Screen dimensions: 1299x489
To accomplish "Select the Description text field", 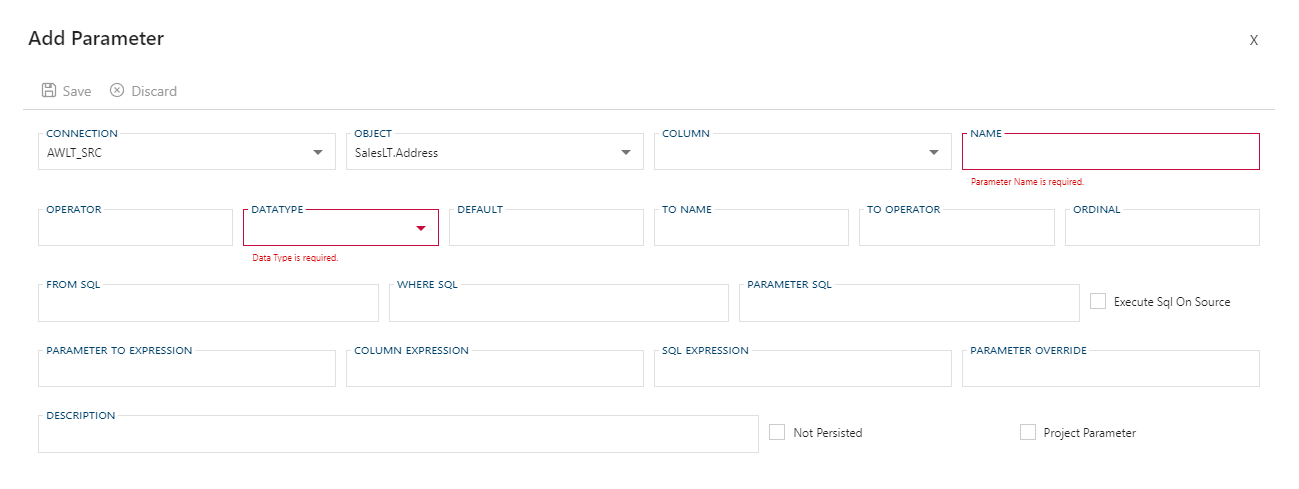I will (398, 435).
